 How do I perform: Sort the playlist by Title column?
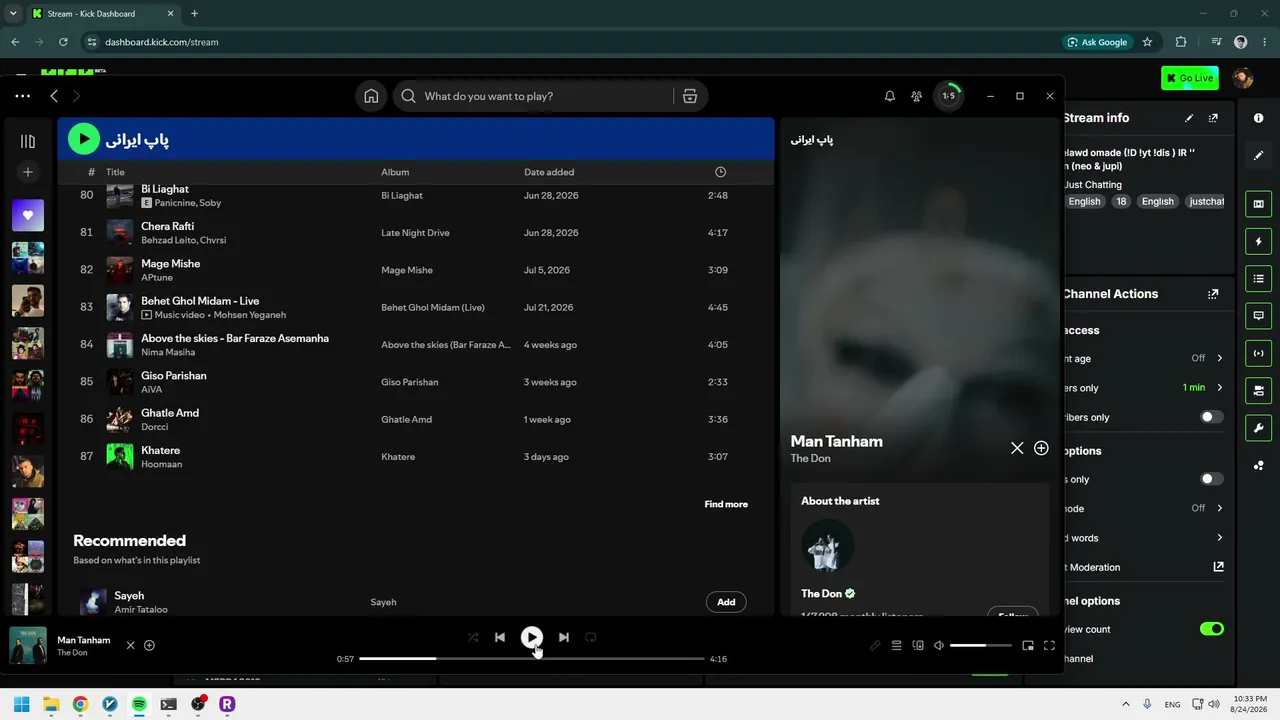tap(116, 172)
